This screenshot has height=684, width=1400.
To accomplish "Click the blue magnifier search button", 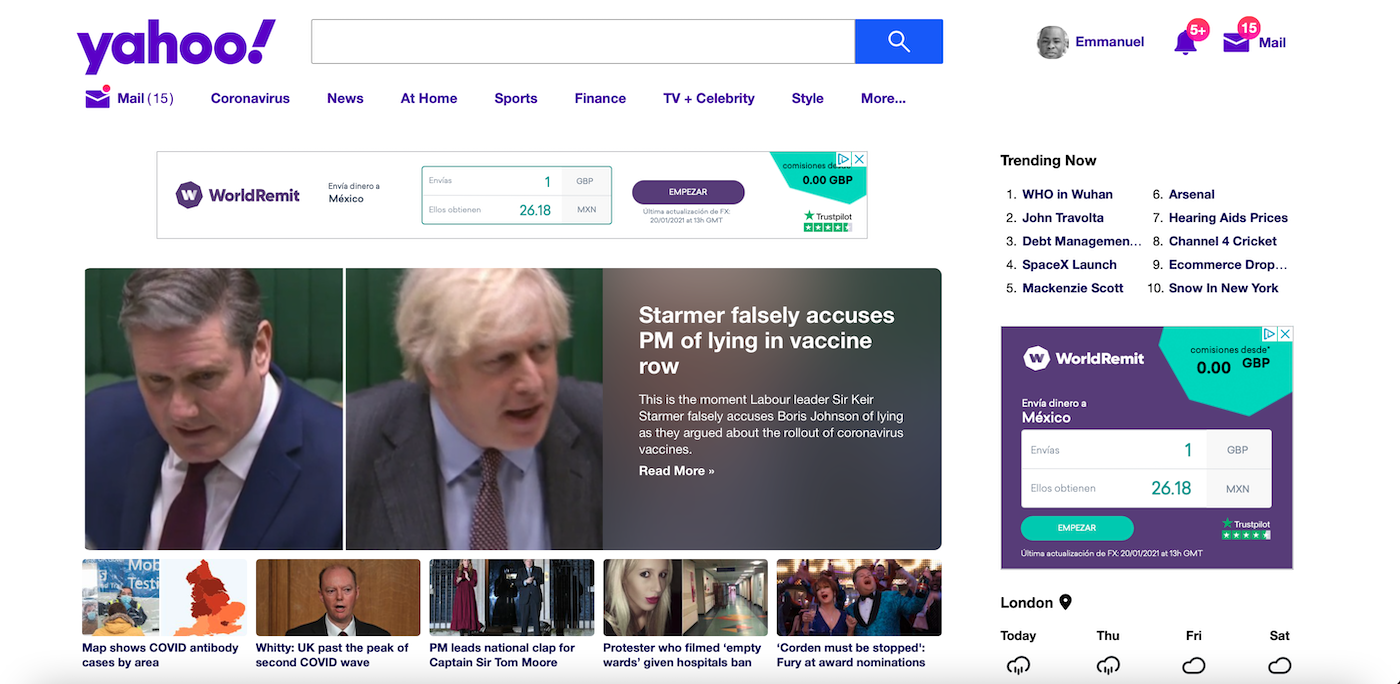I will pyautogui.click(x=899, y=41).
